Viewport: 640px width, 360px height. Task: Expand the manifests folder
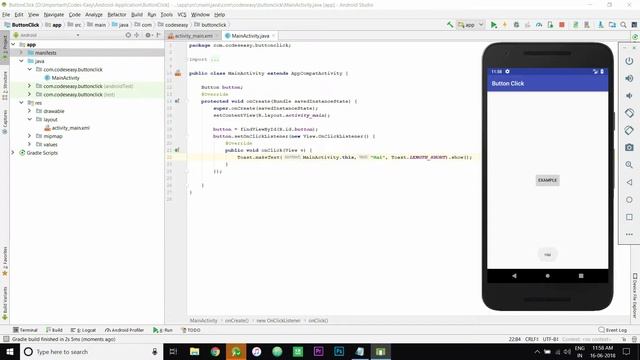[x=21, y=53]
